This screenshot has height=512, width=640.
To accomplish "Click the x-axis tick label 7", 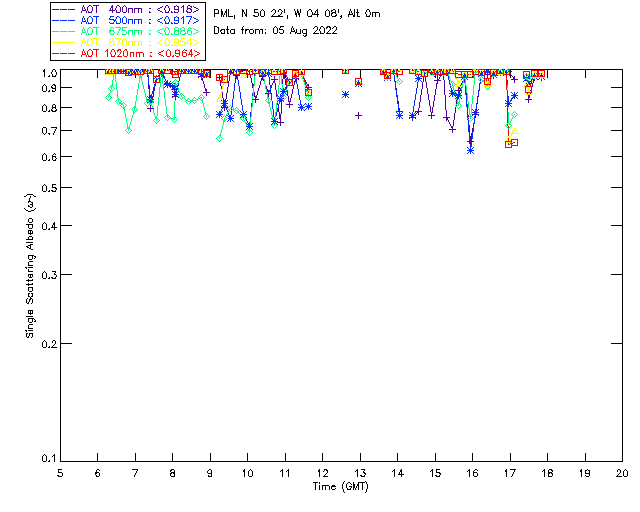I will point(135,473).
